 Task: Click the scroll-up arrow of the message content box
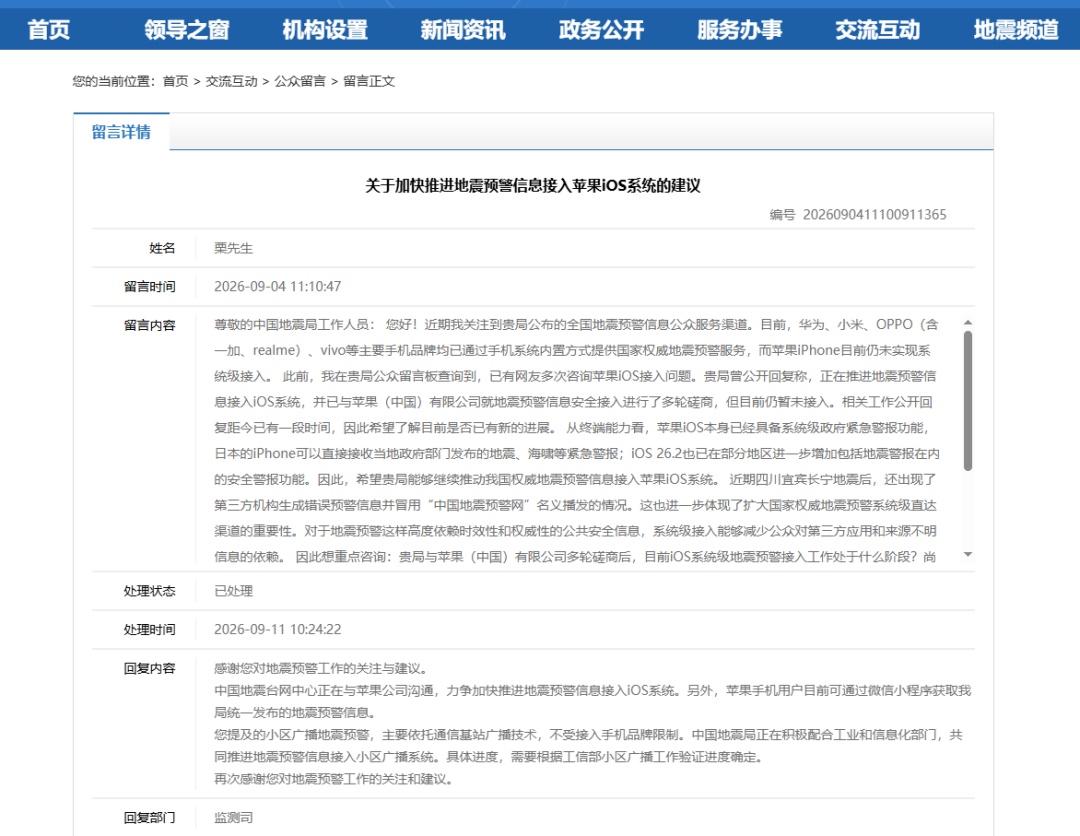click(x=968, y=322)
